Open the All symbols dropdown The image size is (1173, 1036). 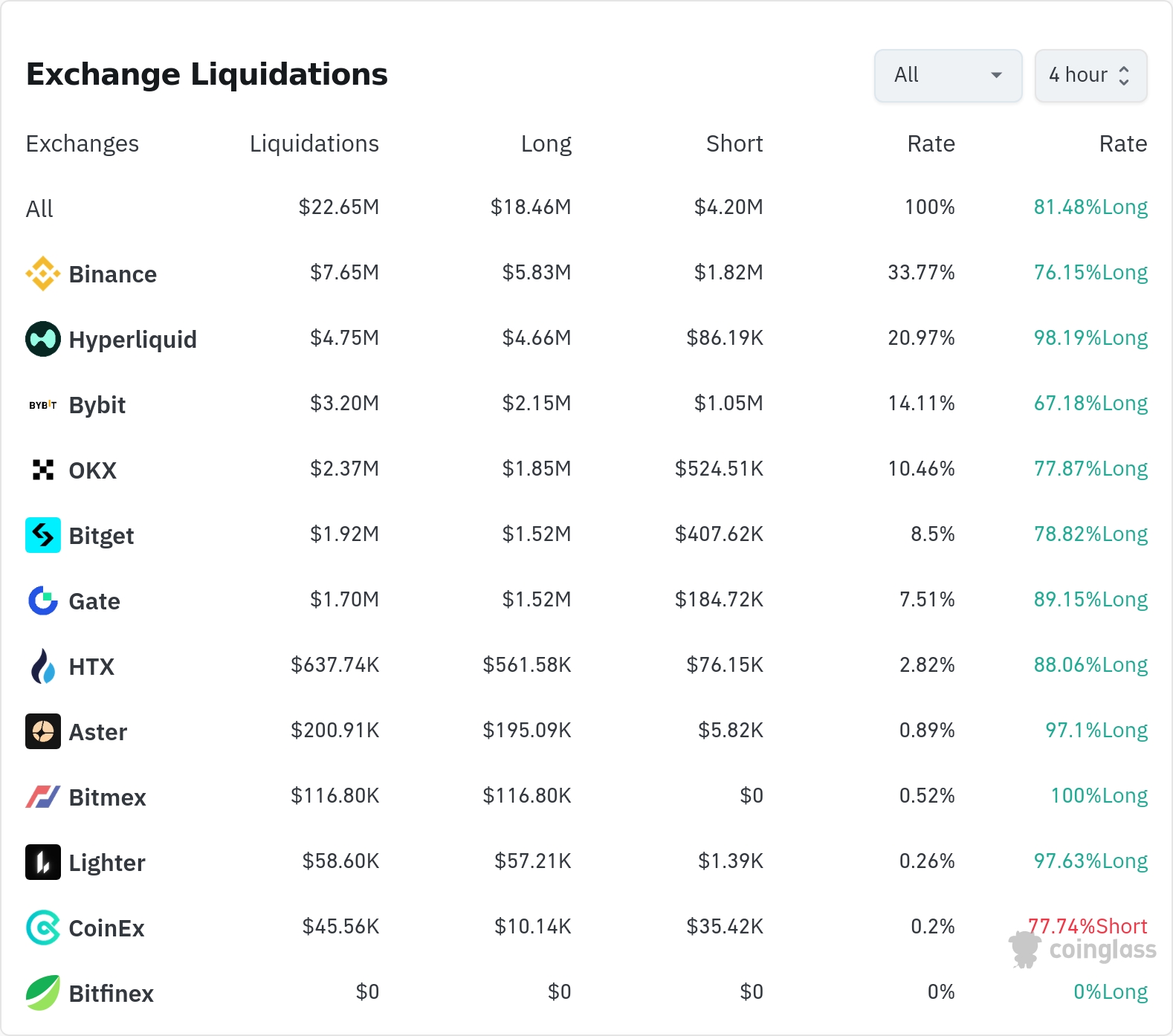coord(948,75)
